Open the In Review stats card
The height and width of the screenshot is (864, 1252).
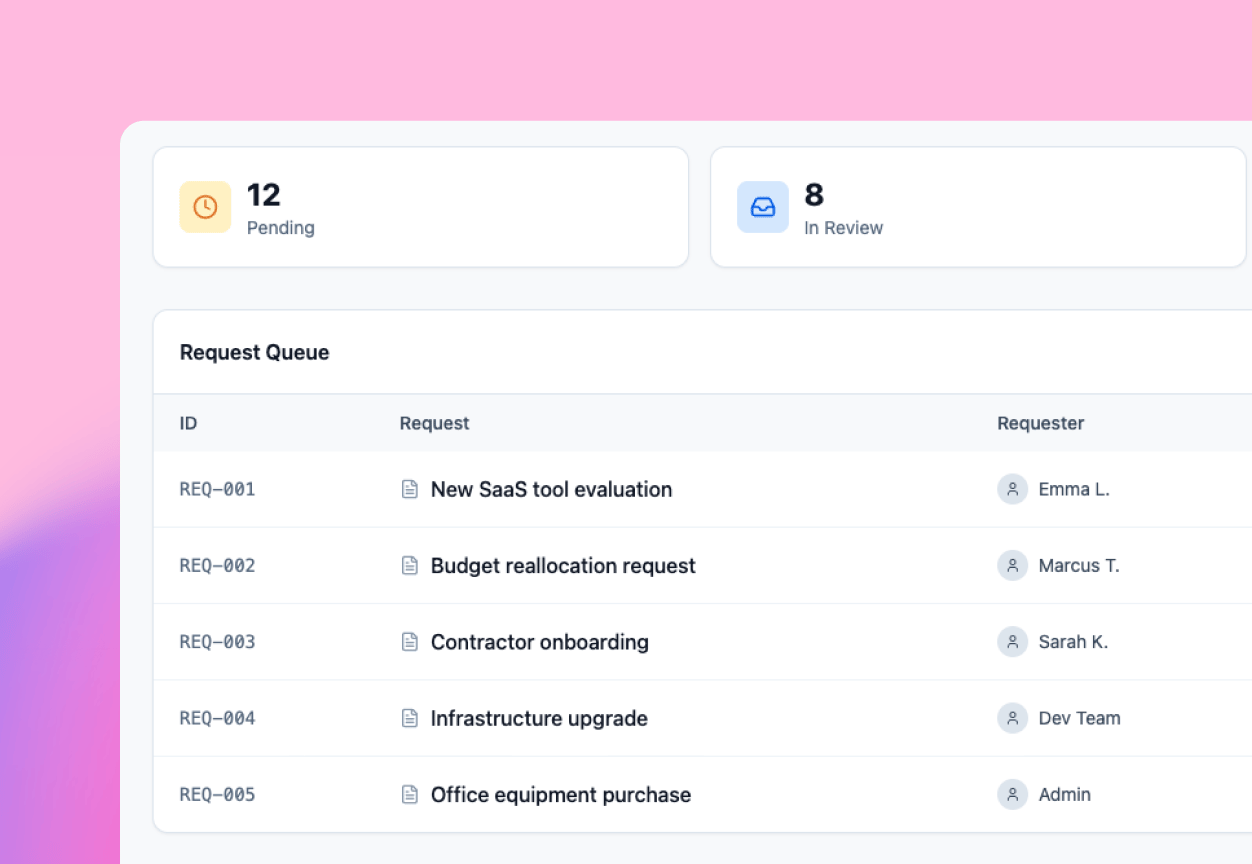pos(978,207)
